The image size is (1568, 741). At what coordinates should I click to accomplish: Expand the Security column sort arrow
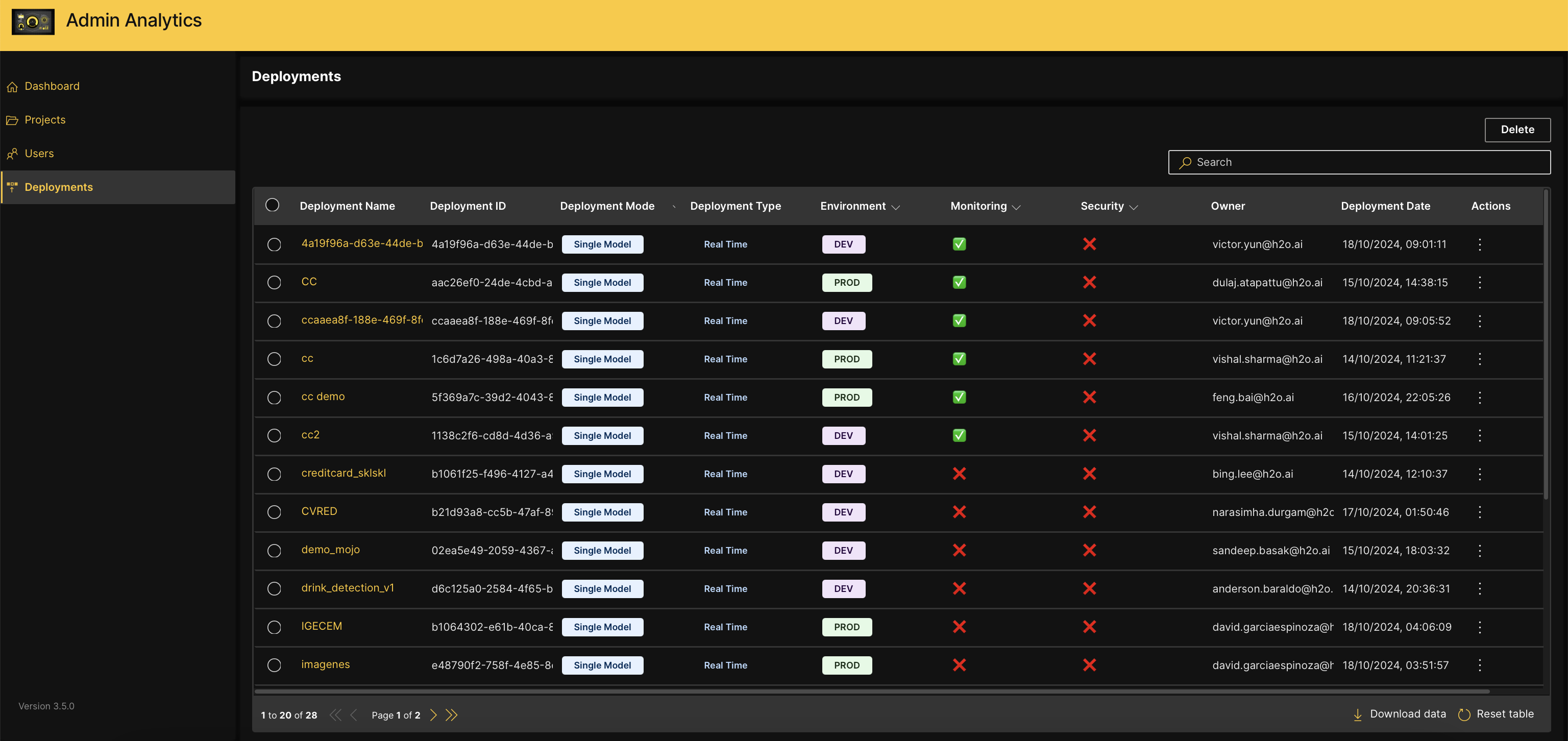(x=1134, y=207)
